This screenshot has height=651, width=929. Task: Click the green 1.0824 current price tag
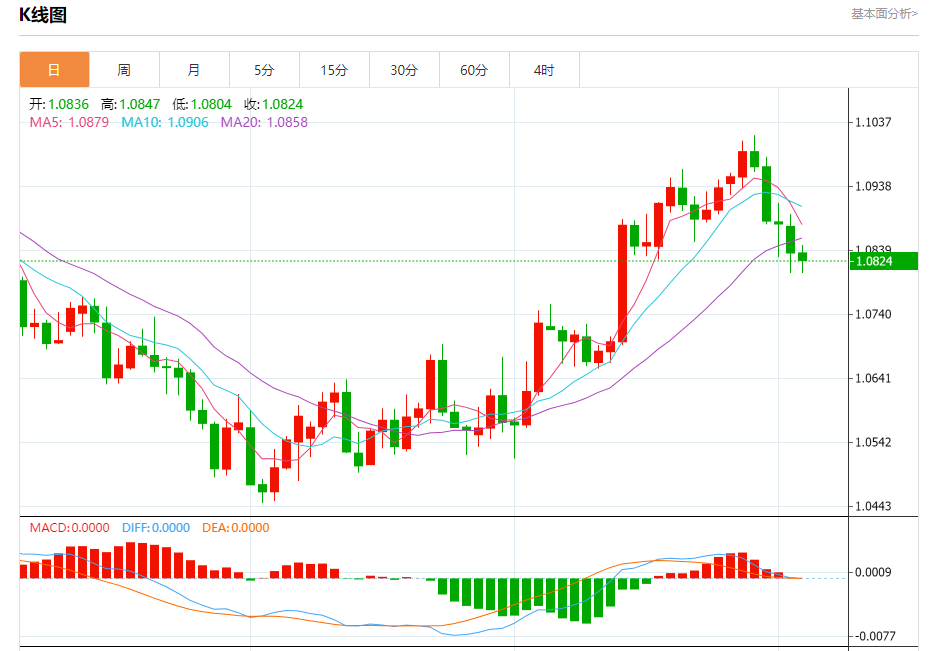point(883,261)
